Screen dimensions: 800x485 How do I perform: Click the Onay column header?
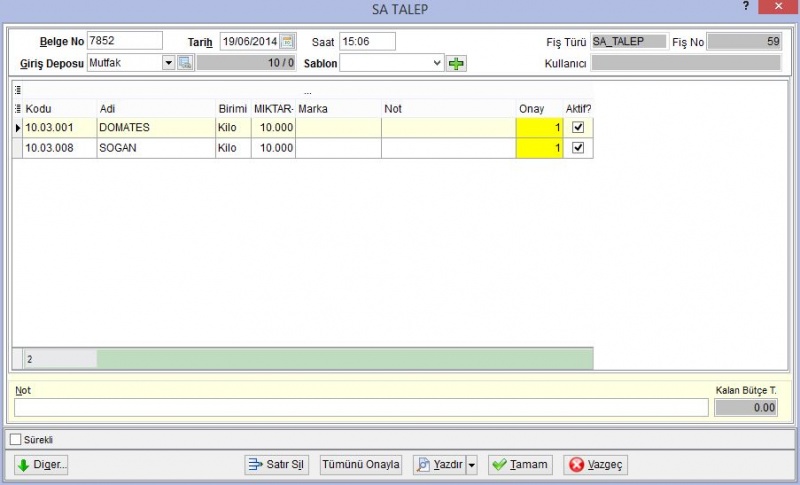click(539, 109)
